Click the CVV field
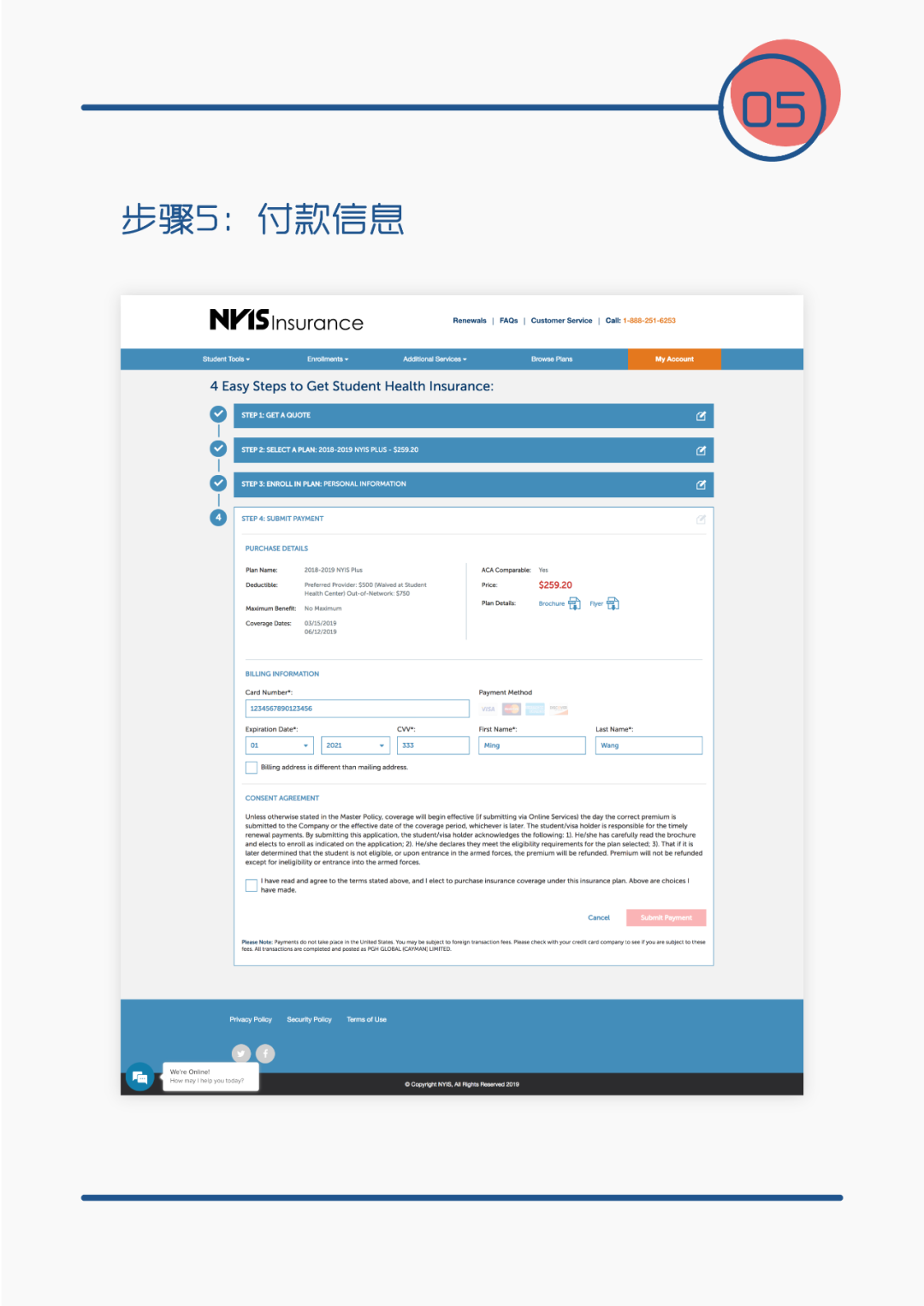The width and height of the screenshot is (924, 1306). coord(433,745)
